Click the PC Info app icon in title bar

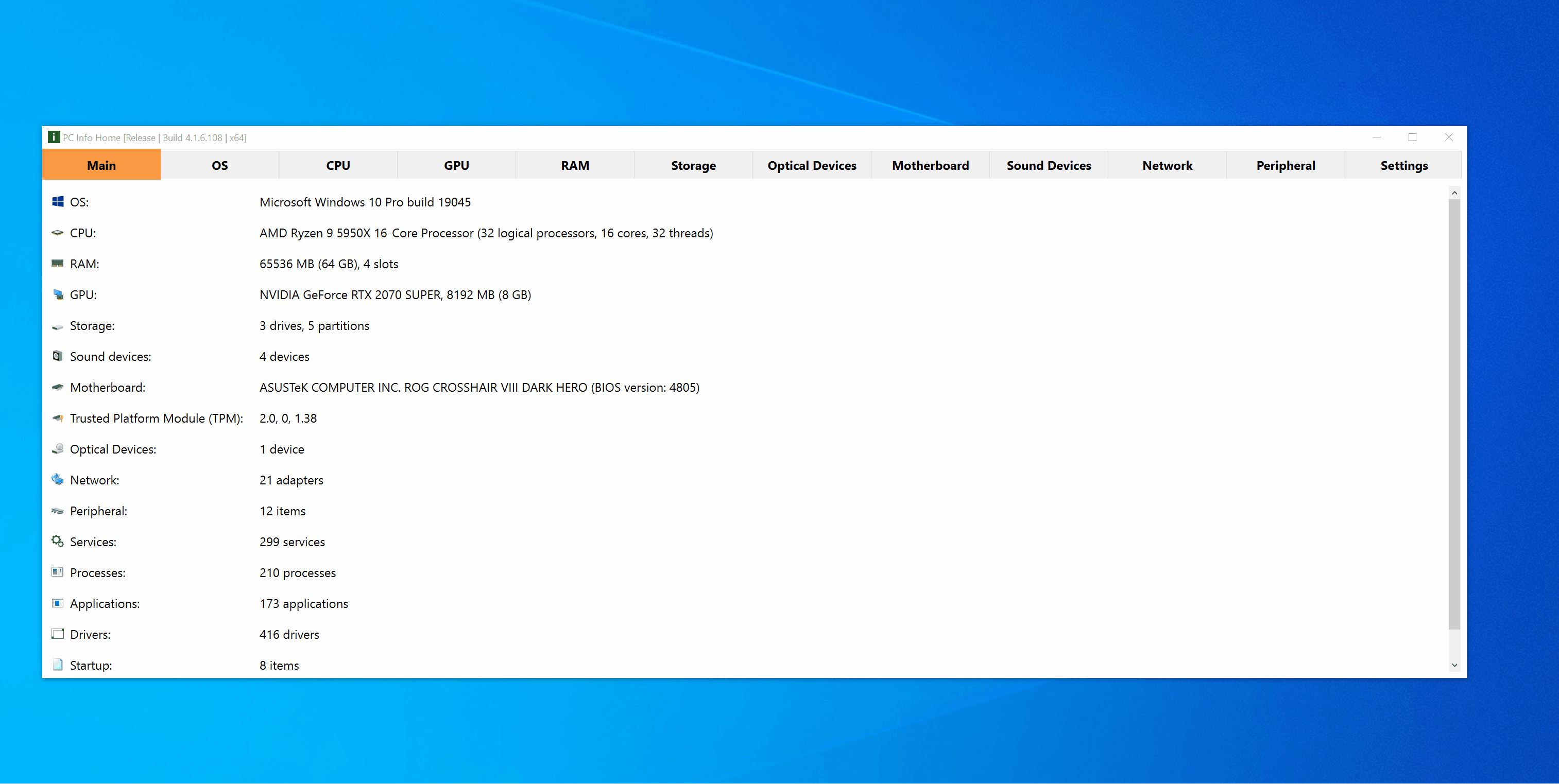[54, 137]
